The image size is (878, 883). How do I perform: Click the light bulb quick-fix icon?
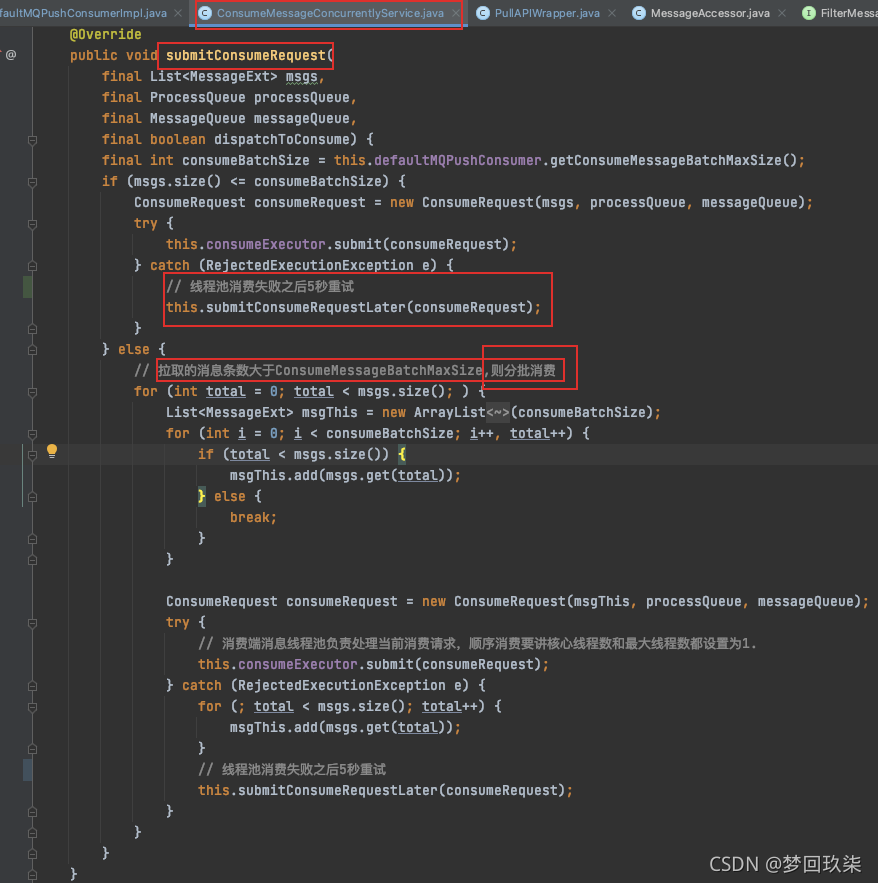[52, 450]
